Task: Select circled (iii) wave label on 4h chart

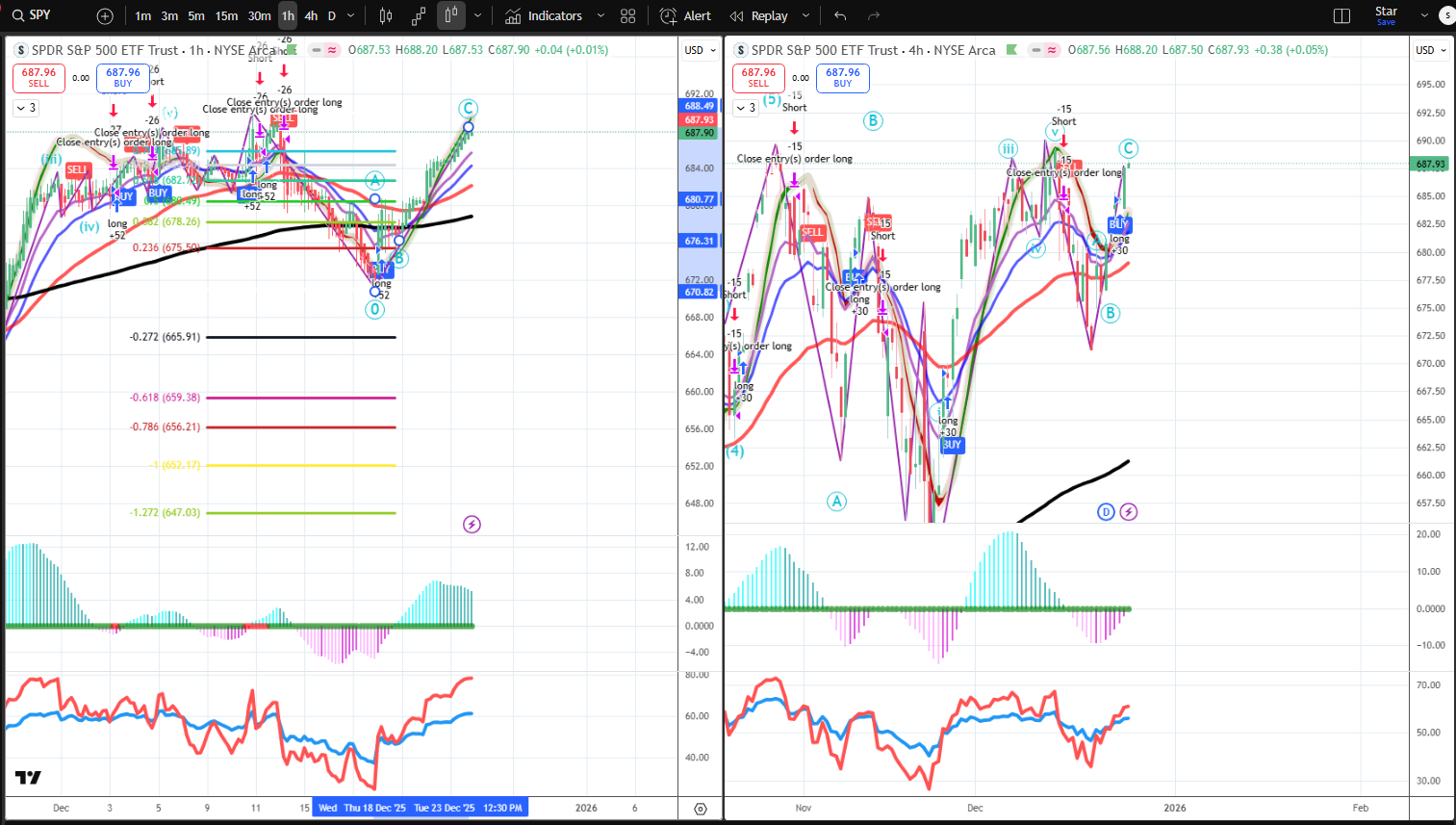Action: pyautogui.click(x=1008, y=148)
